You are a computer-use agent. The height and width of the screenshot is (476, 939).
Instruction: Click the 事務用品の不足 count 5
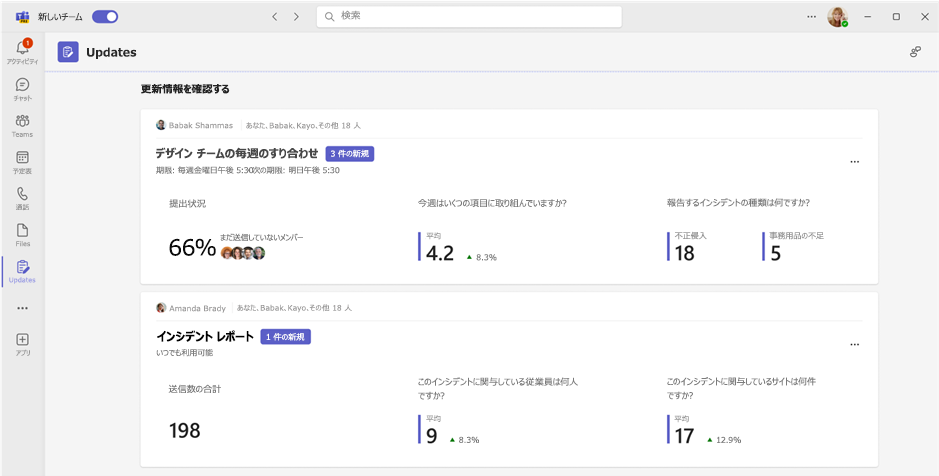tap(776, 254)
